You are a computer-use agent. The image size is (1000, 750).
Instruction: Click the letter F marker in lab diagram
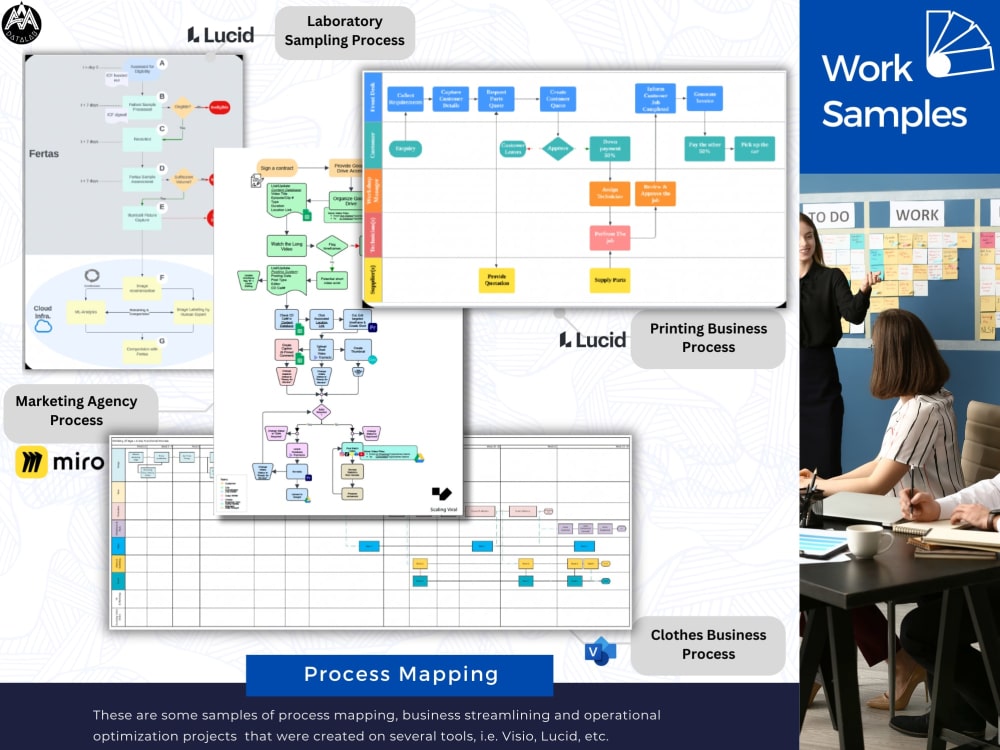[162, 278]
